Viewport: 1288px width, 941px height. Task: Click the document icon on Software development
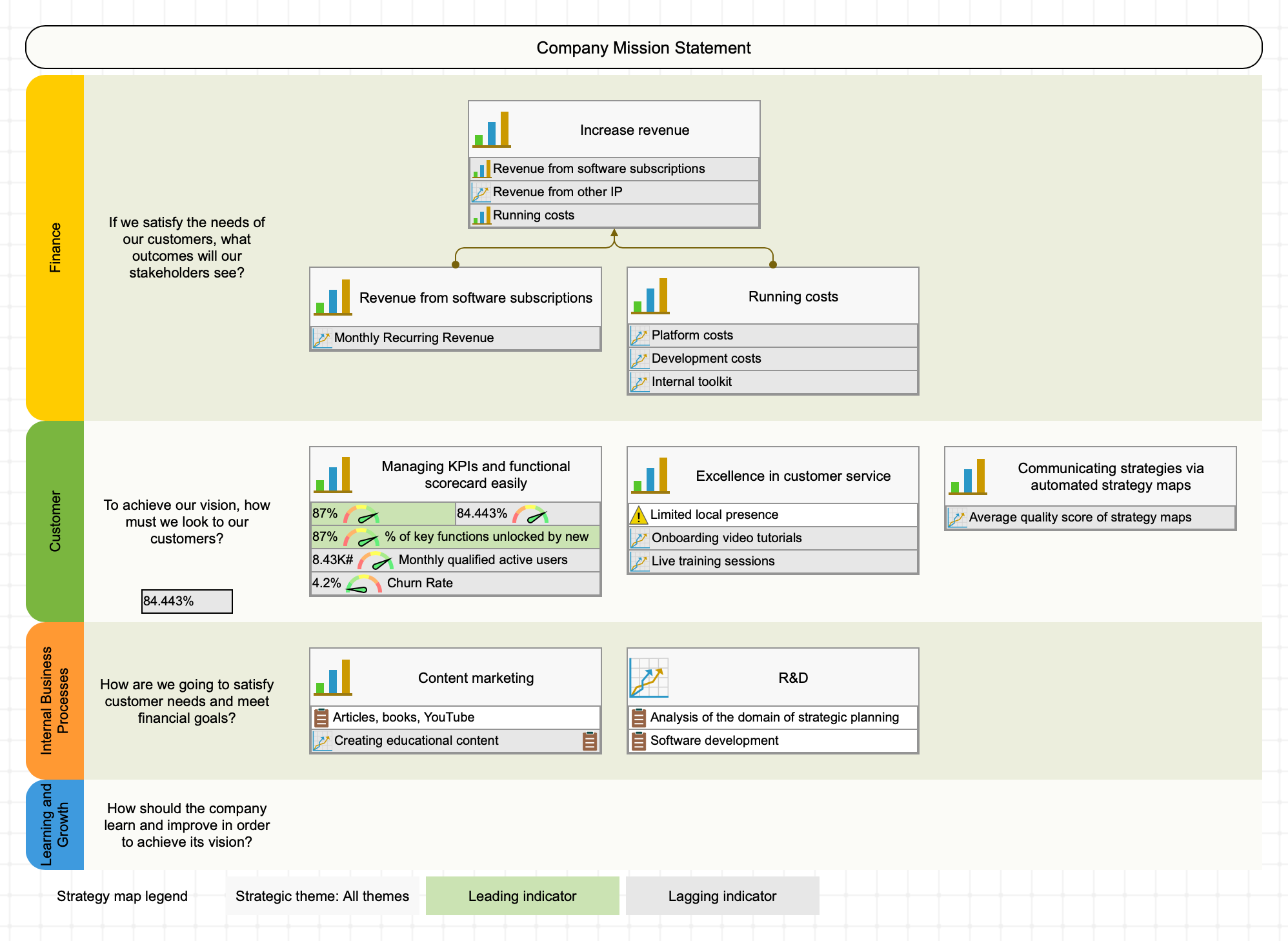[x=641, y=740]
